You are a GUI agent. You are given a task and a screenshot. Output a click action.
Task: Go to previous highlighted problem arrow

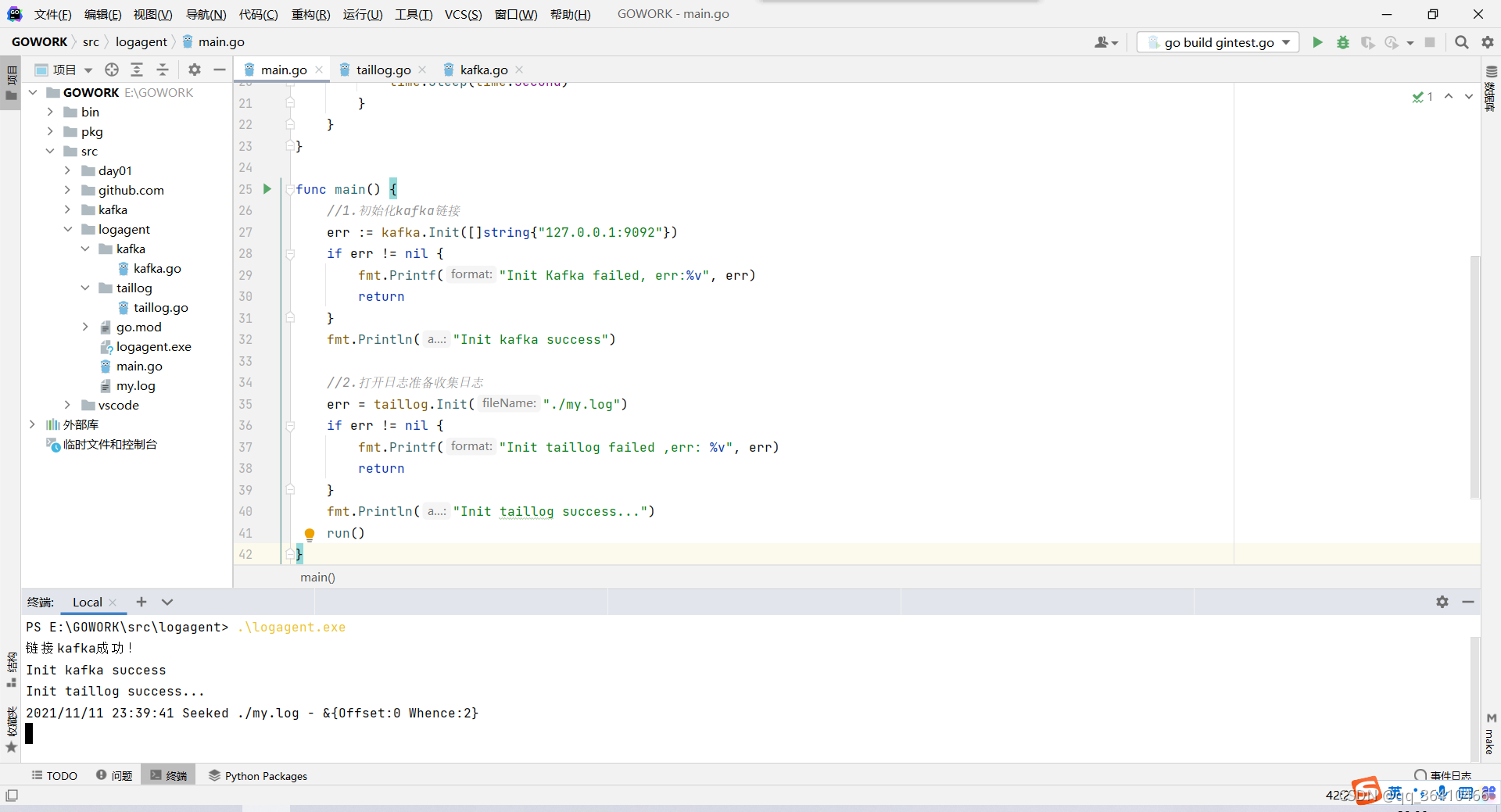(x=1449, y=96)
